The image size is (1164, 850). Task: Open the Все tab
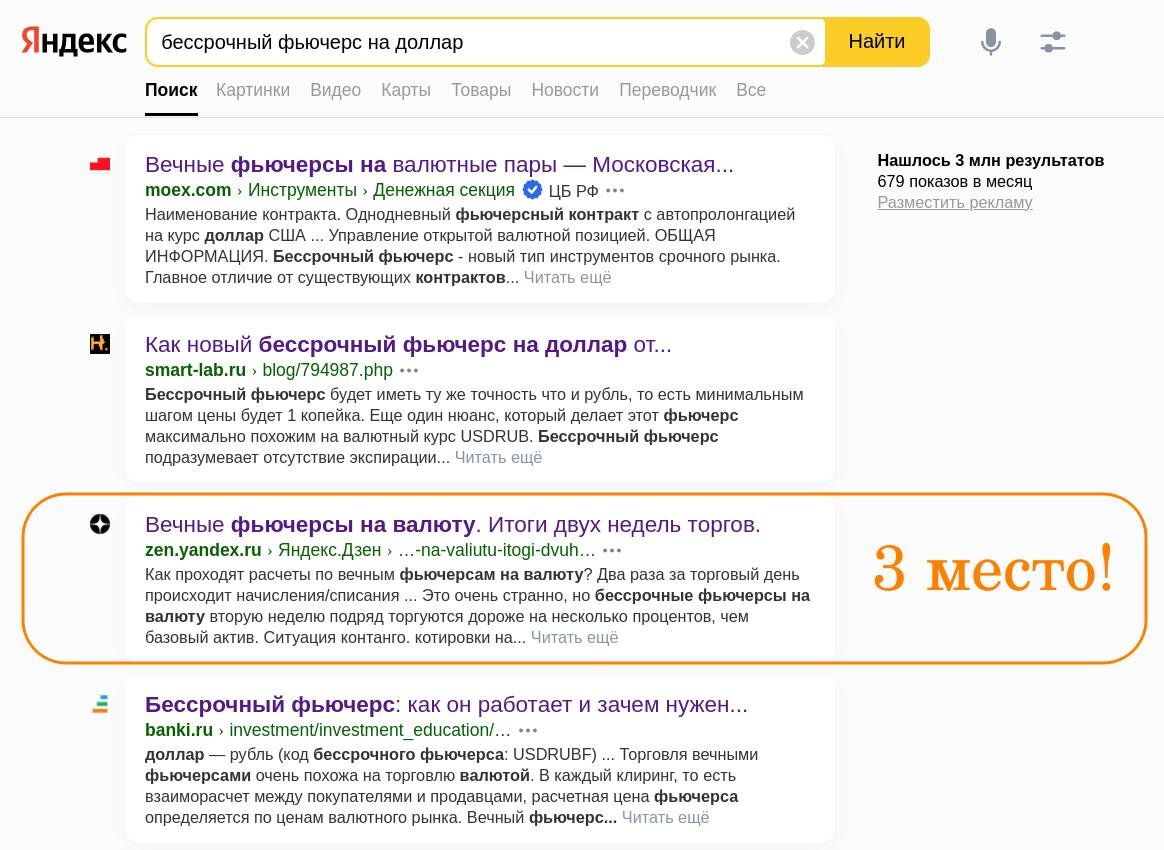click(x=751, y=90)
